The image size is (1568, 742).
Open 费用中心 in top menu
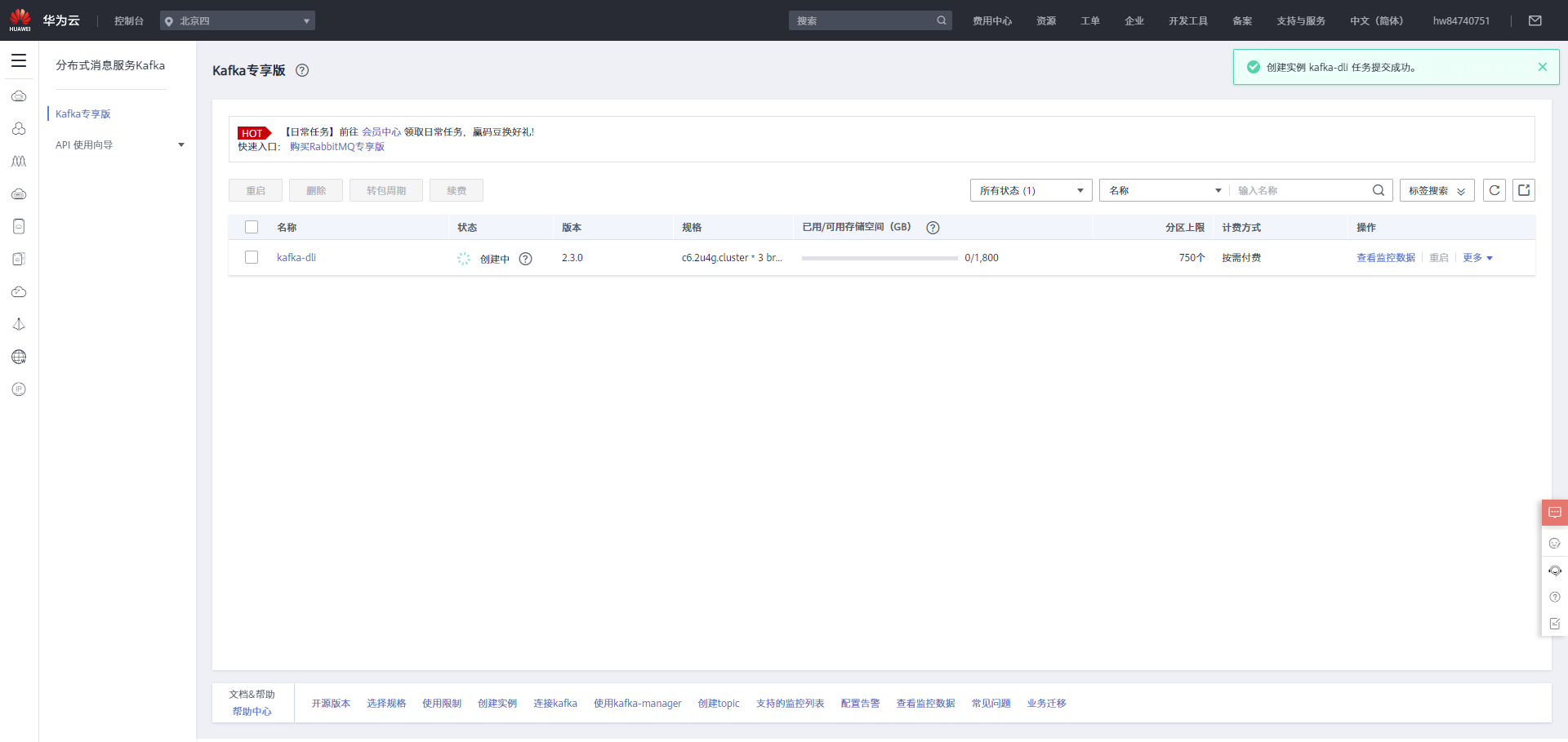point(992,20)
